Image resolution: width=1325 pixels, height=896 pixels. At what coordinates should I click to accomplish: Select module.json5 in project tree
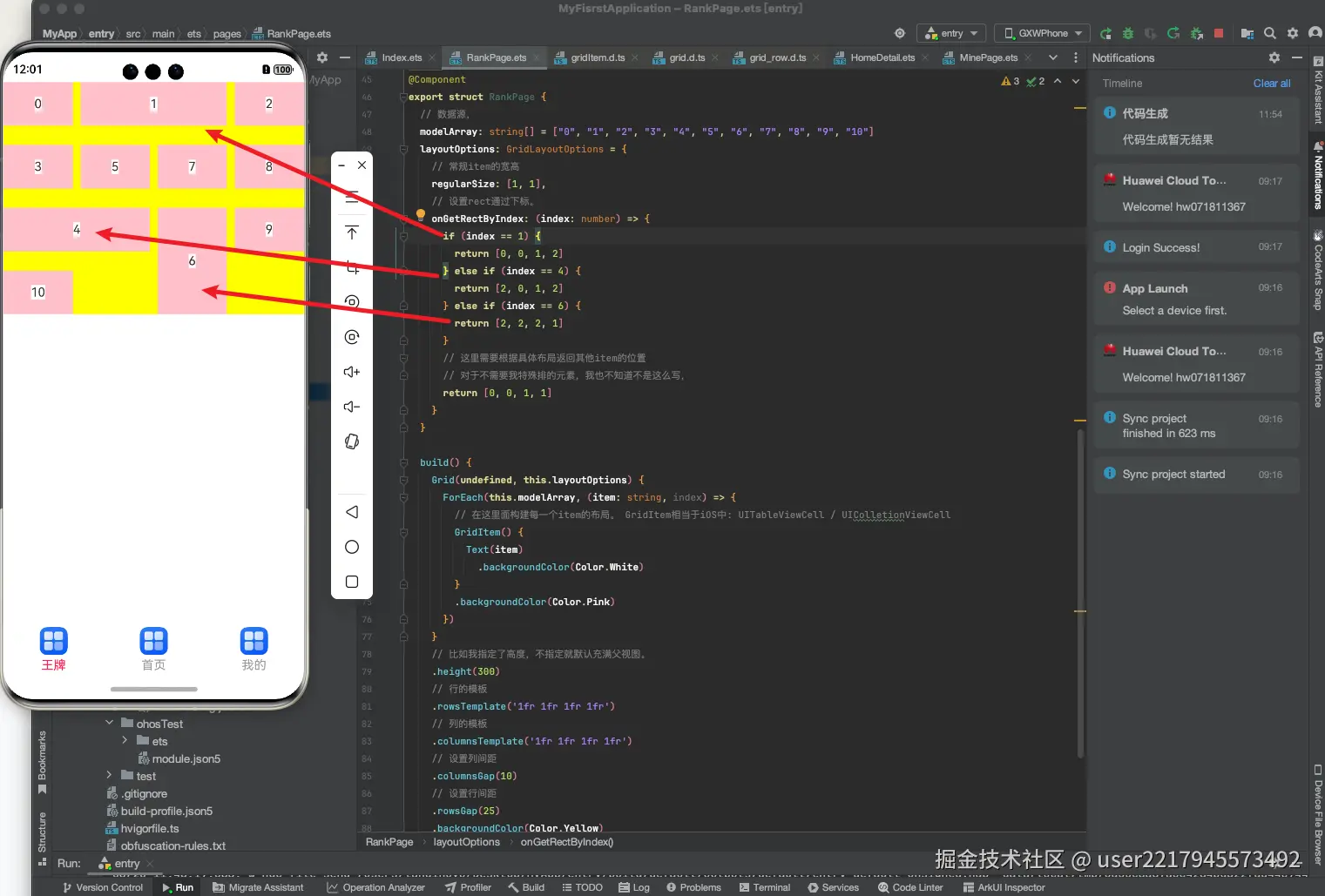[179, 758]
